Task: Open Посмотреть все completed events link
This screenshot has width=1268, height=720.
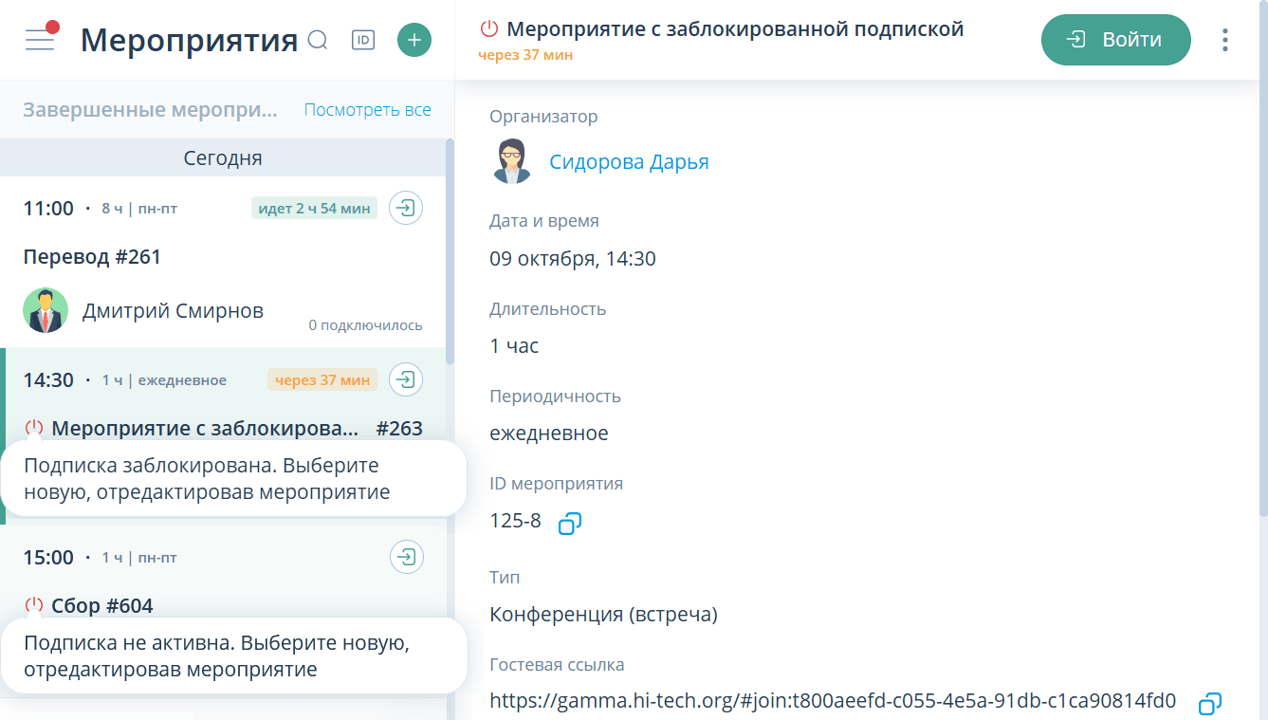Action: tap(367, 109)
